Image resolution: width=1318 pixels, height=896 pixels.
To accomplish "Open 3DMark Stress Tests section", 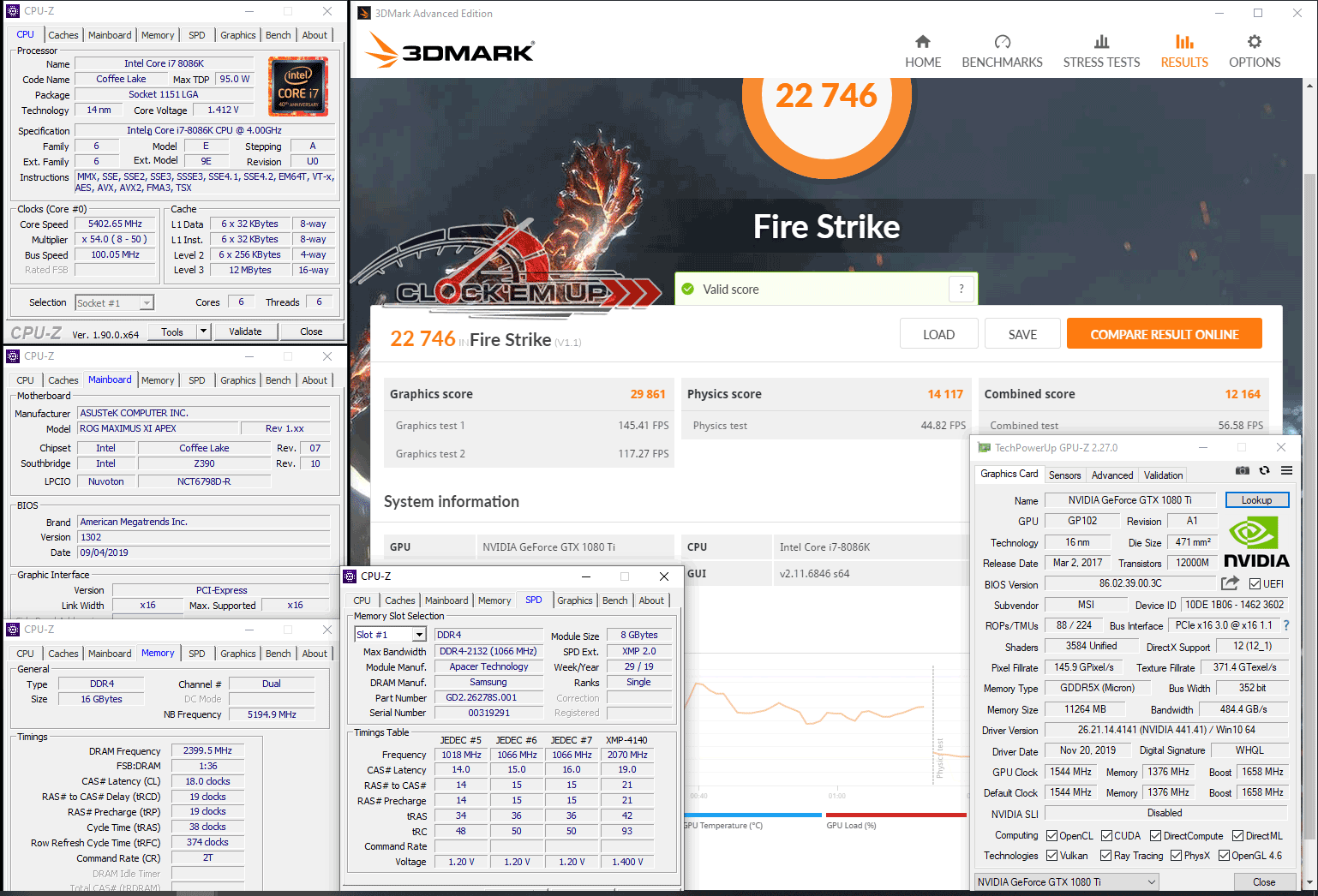I will [1101, 51].
